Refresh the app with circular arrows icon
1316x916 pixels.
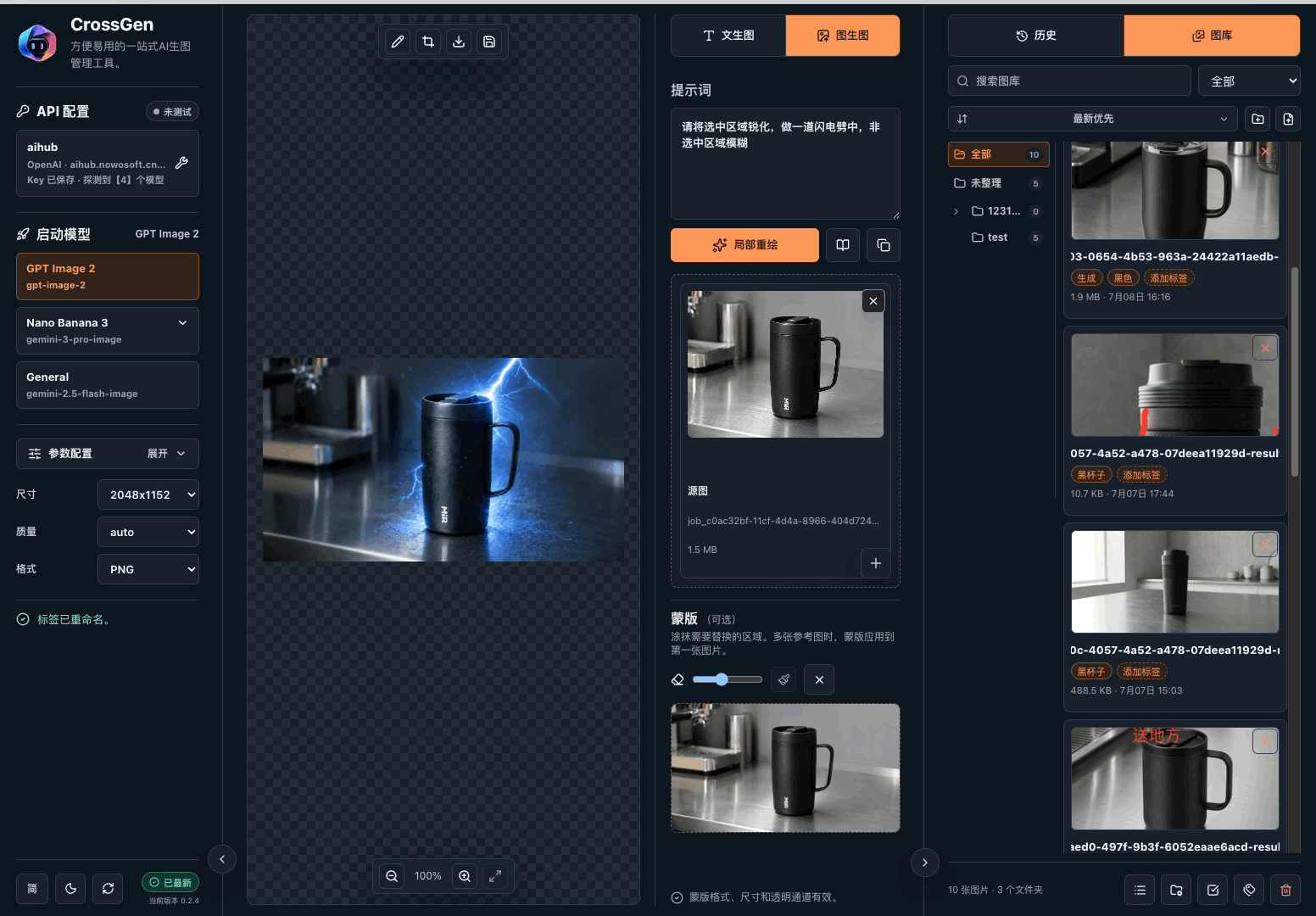(108, 889)
